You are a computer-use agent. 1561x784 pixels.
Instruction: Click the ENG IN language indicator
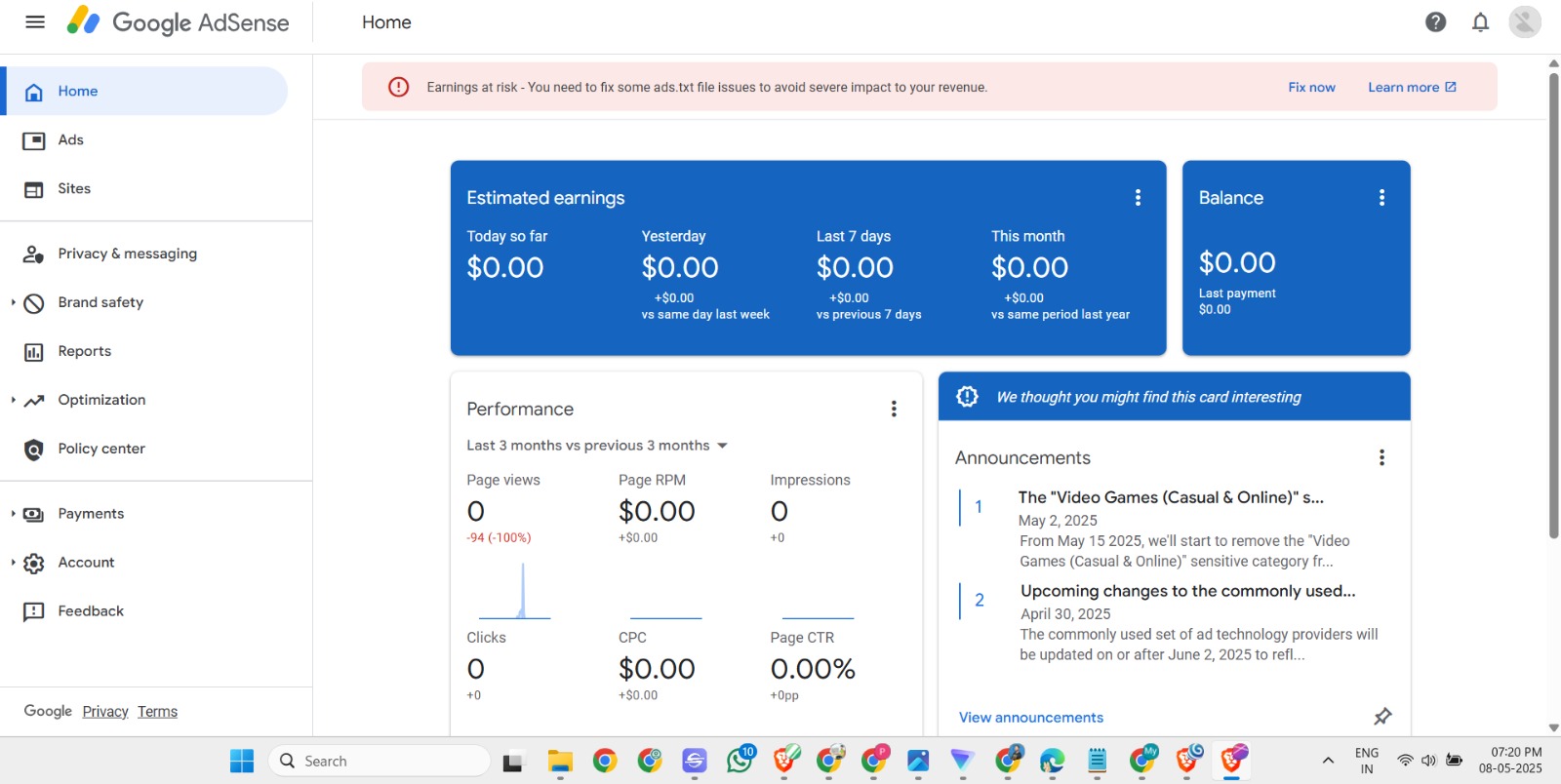(1367, 761)
